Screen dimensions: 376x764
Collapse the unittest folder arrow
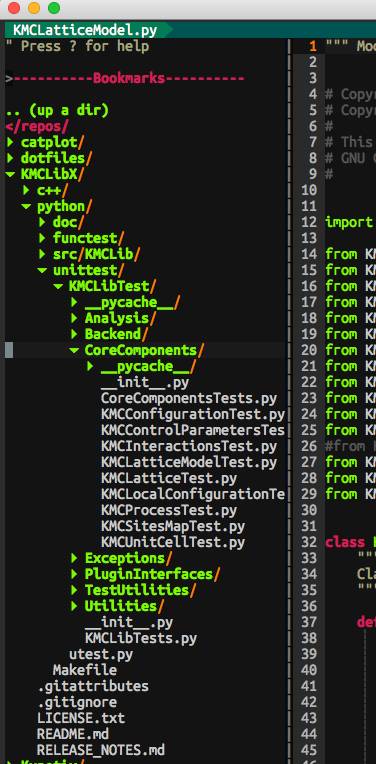[x=42, y=270]
